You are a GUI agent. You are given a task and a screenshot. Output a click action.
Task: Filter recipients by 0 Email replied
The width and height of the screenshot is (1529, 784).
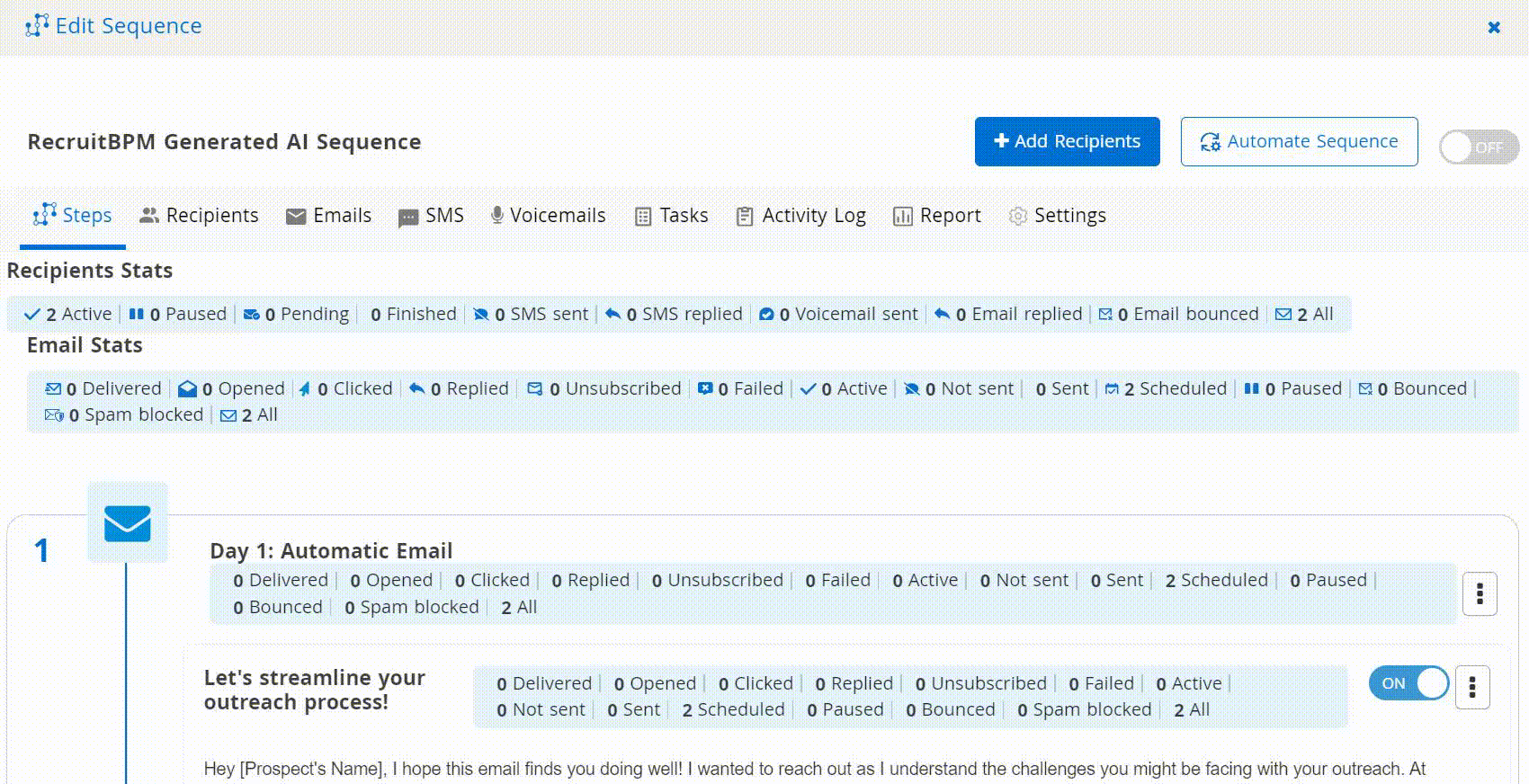tap(1008, 315)
